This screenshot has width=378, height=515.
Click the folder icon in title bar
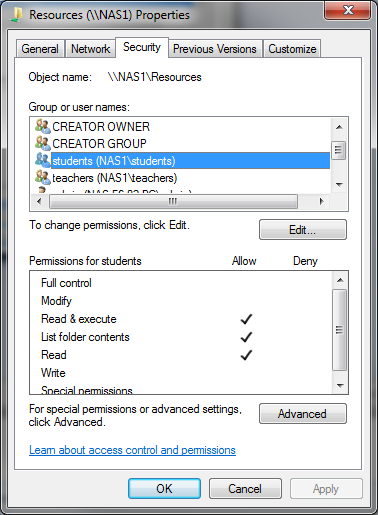[17, 15]
